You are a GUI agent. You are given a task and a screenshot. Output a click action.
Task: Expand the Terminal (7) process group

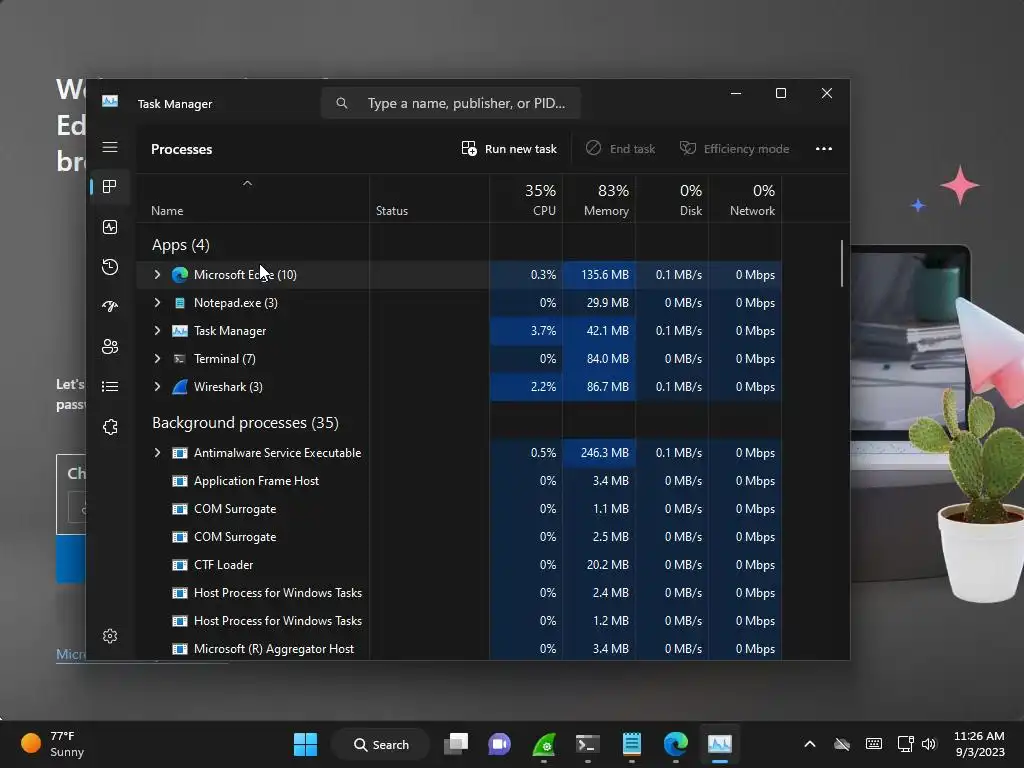(x=157, y=359)
